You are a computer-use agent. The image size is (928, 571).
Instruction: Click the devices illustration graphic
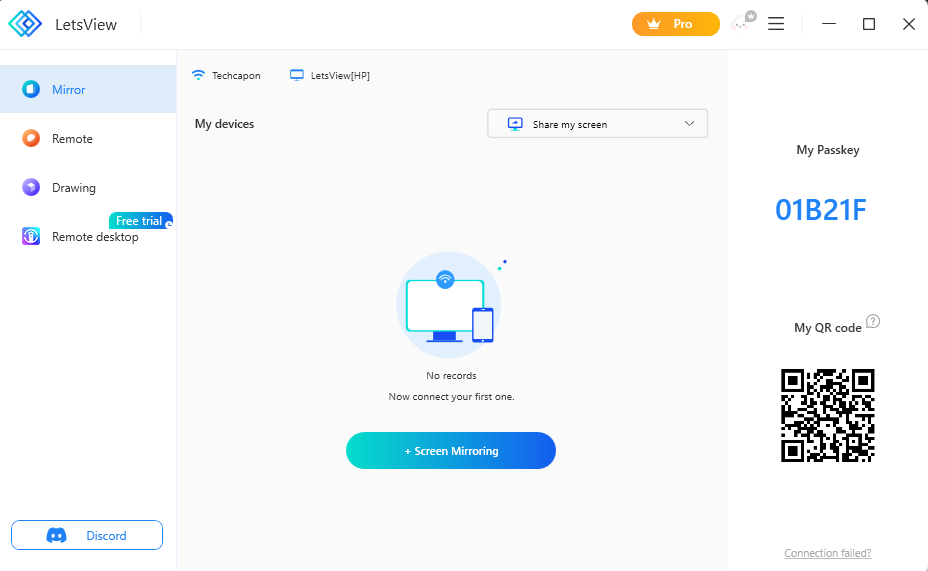tap(450, 304)
